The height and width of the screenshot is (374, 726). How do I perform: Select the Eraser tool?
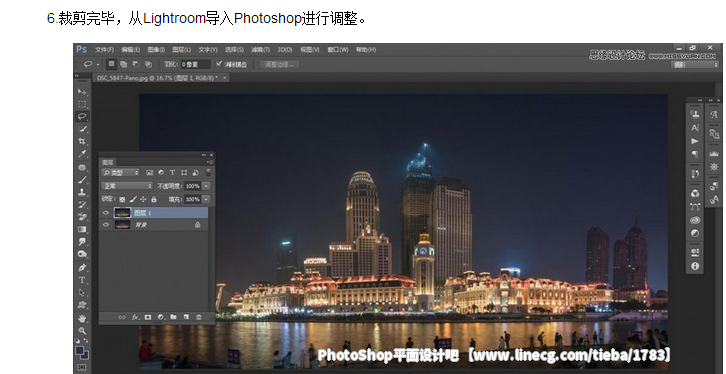[82, 217]
